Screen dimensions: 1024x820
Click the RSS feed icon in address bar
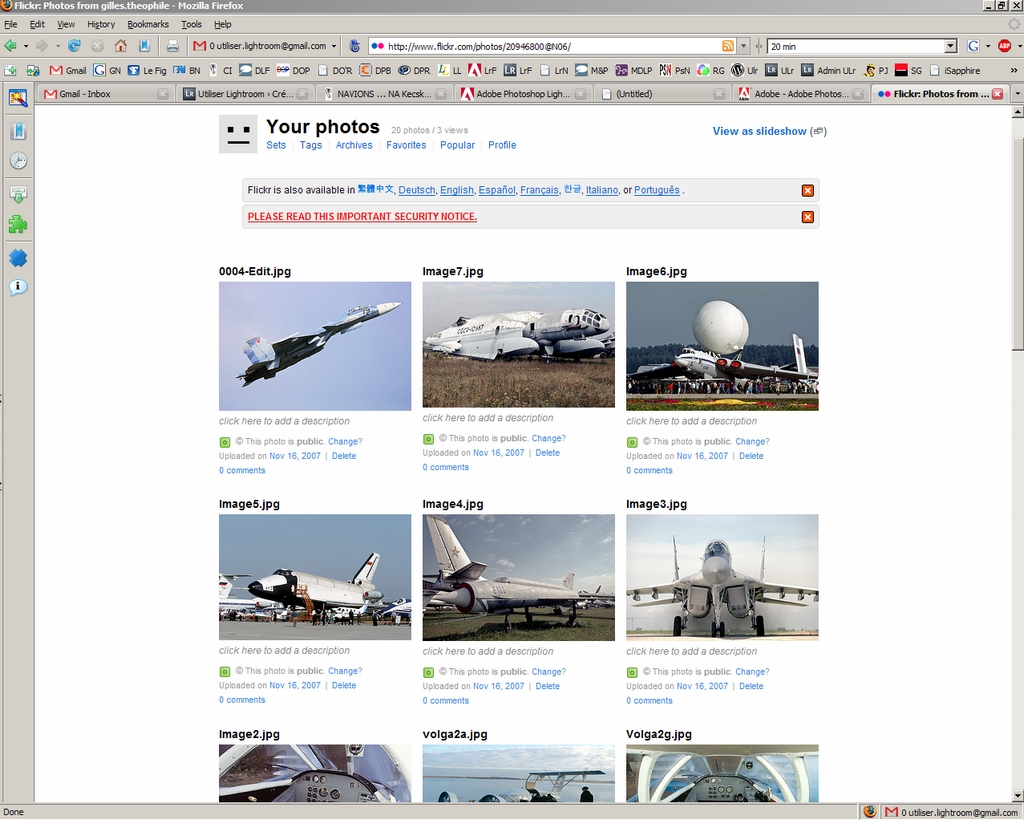[728, 46]
